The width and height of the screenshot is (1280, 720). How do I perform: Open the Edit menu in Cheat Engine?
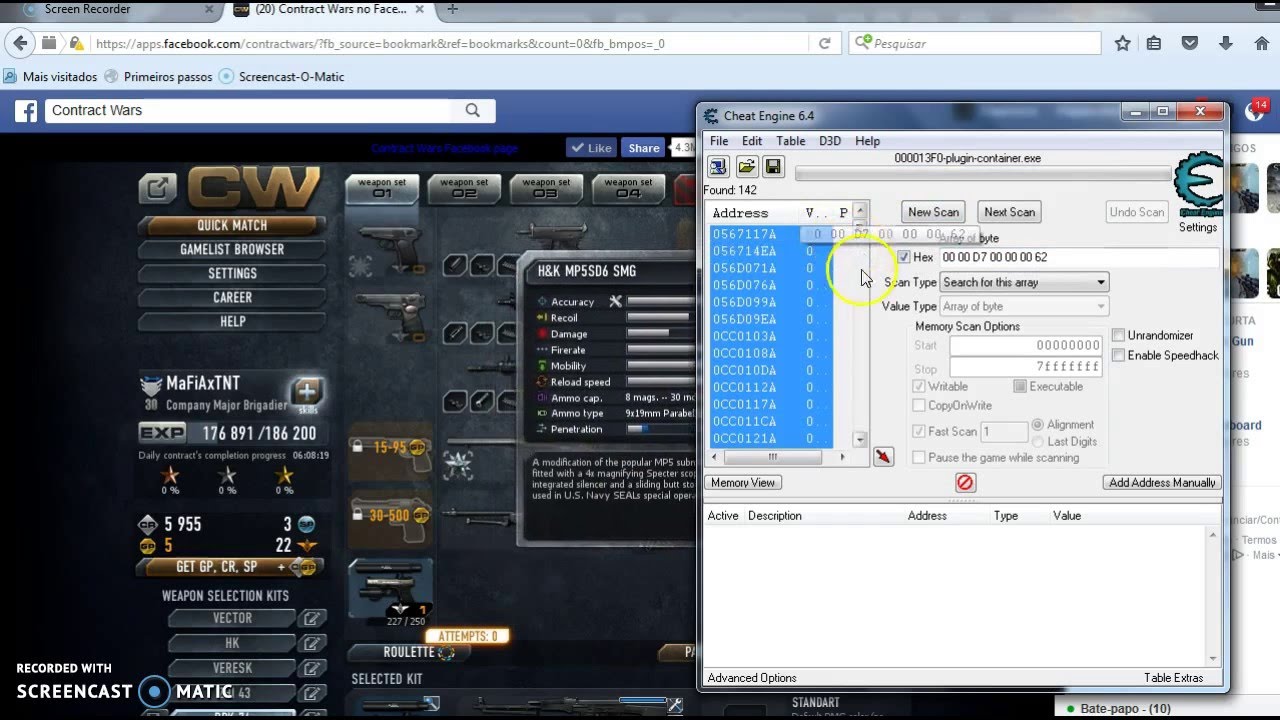752,141
